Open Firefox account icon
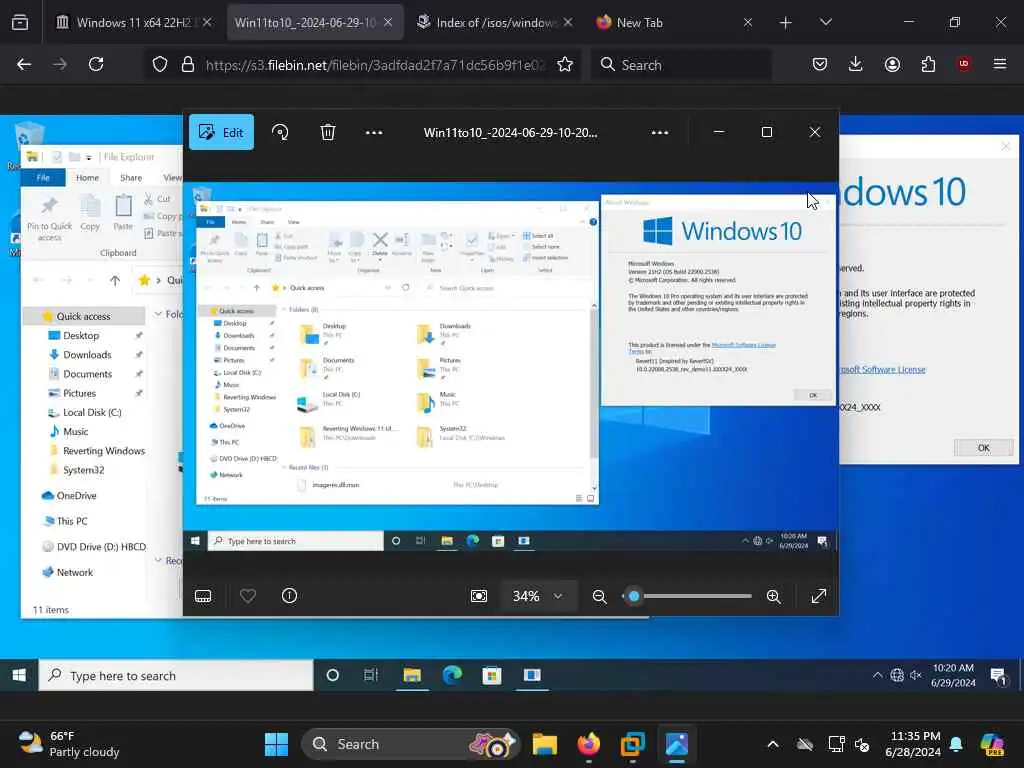This screenshot has width=1024, height=768. click(x=892, y=65)
